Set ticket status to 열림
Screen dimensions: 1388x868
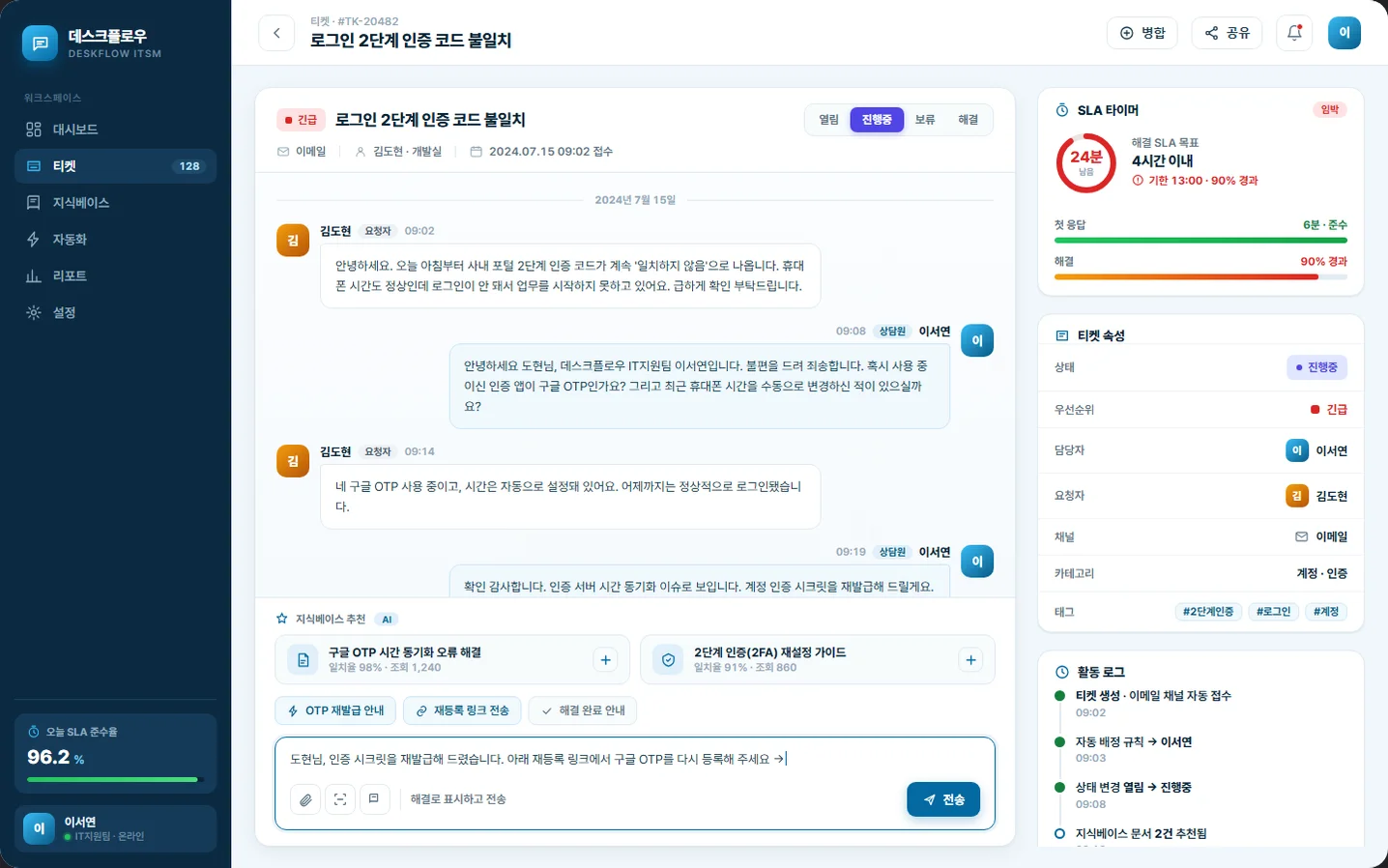(828, 120)
